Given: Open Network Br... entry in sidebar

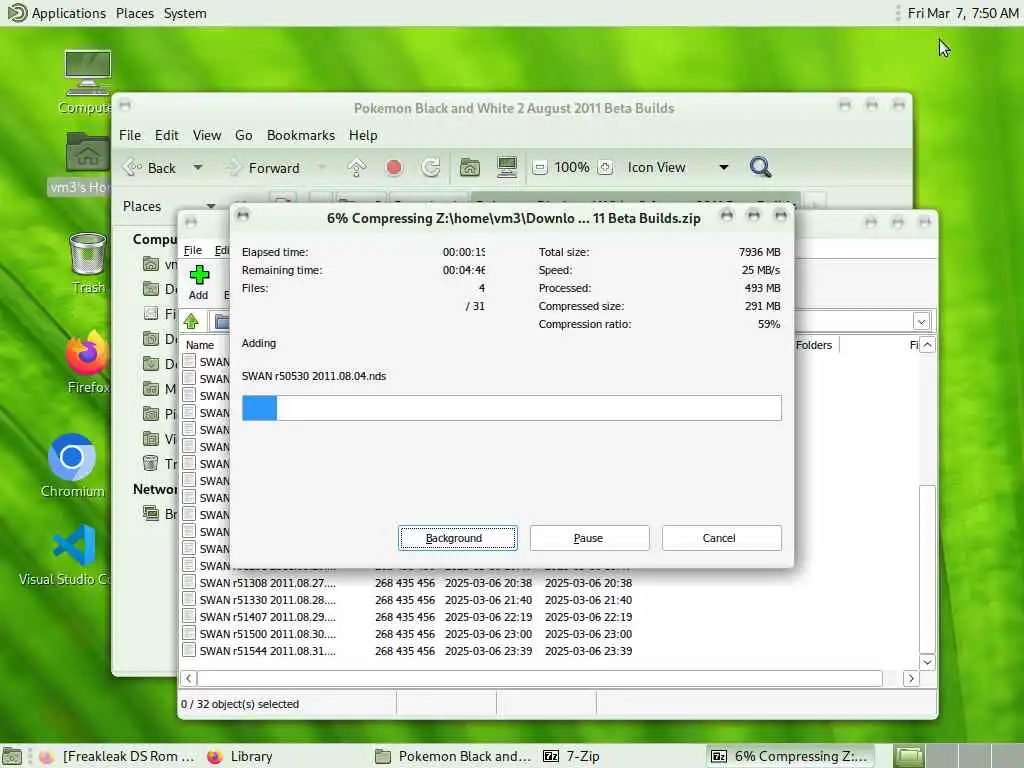Looking at the screenshot, I should coord(161,514).
